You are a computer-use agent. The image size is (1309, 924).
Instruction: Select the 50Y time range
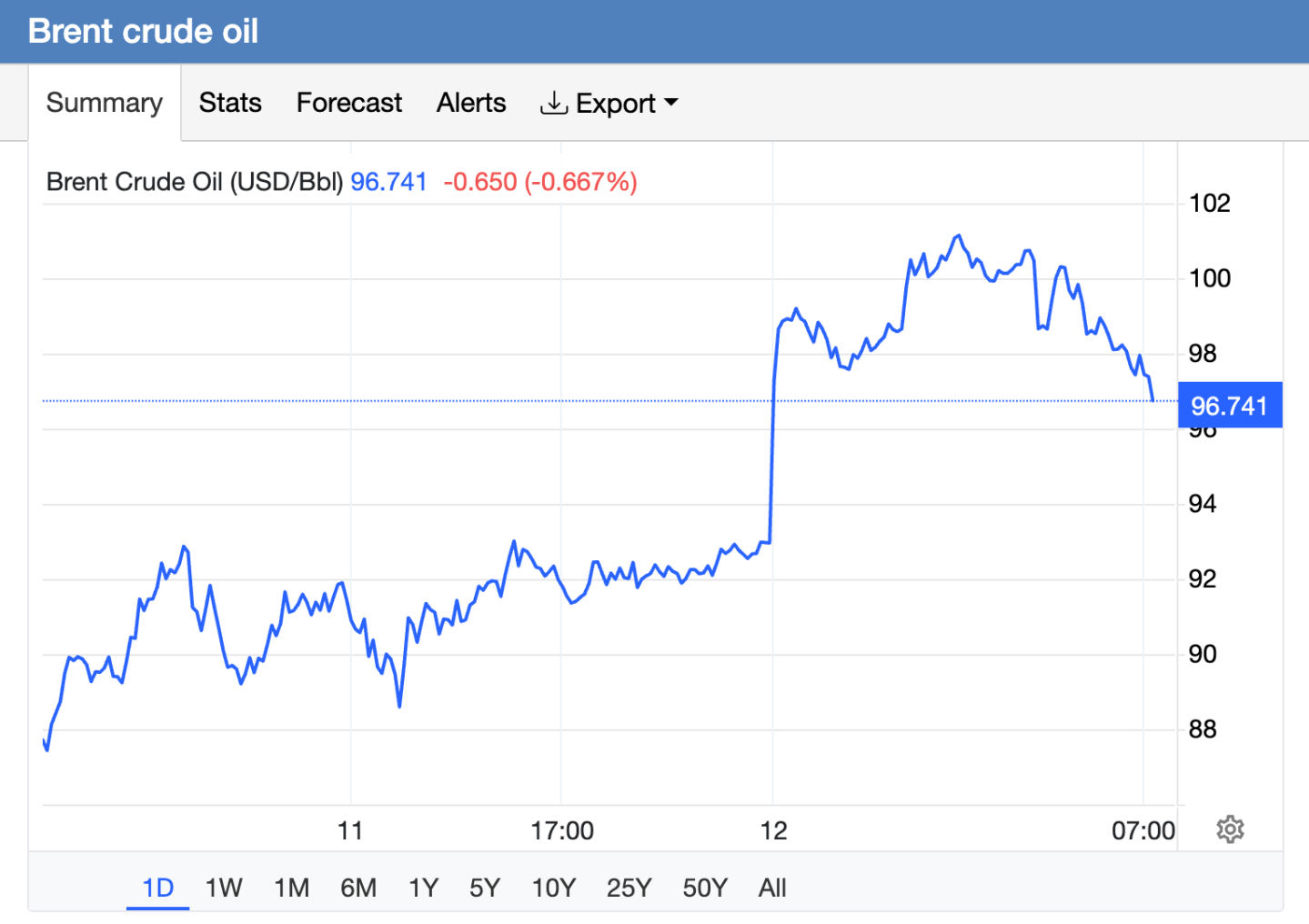click(705, 888)
